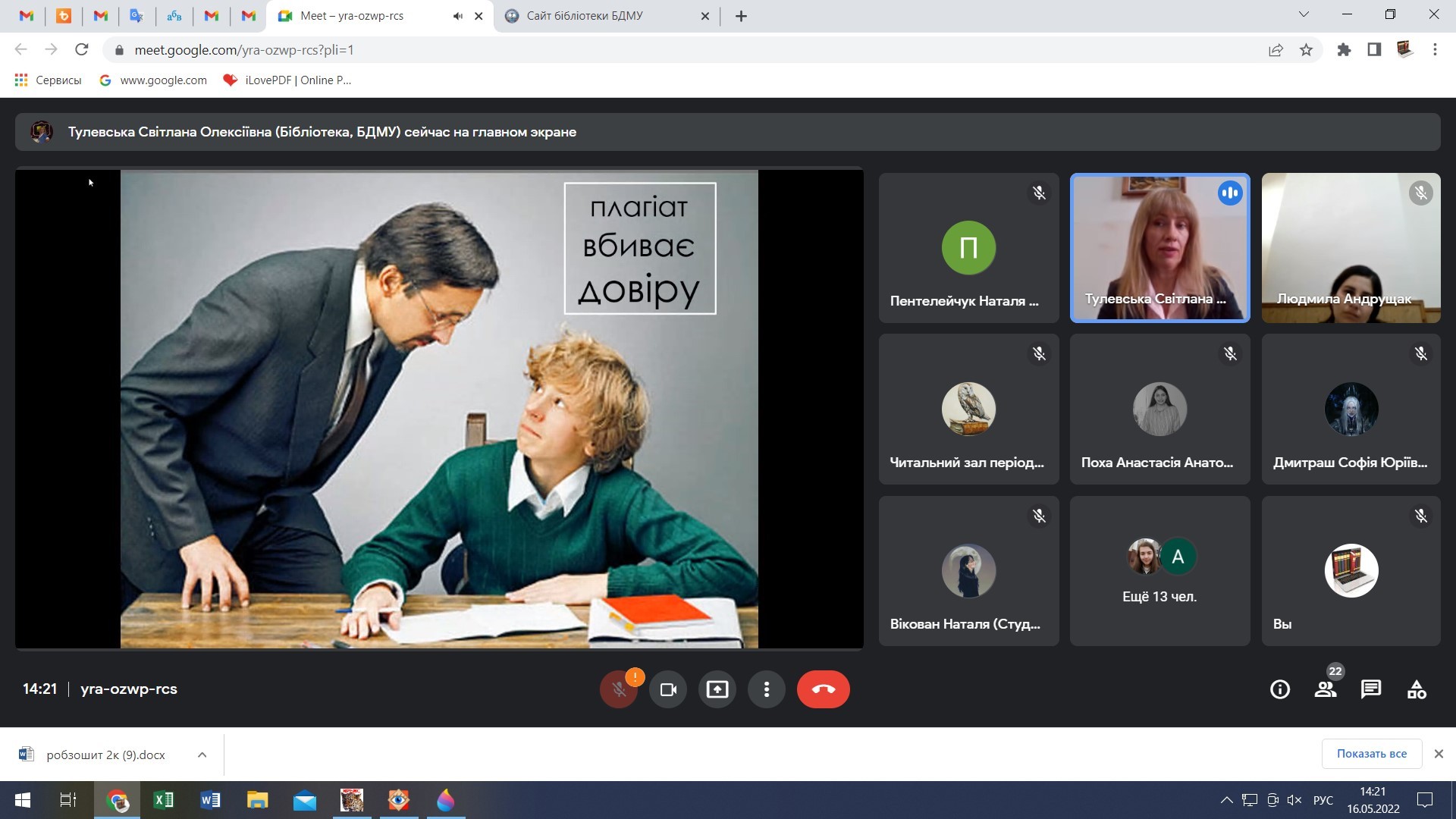Unmute microphone in Meet controls
The height and width of the screenshot is (819, 1456).
(618, 689)
